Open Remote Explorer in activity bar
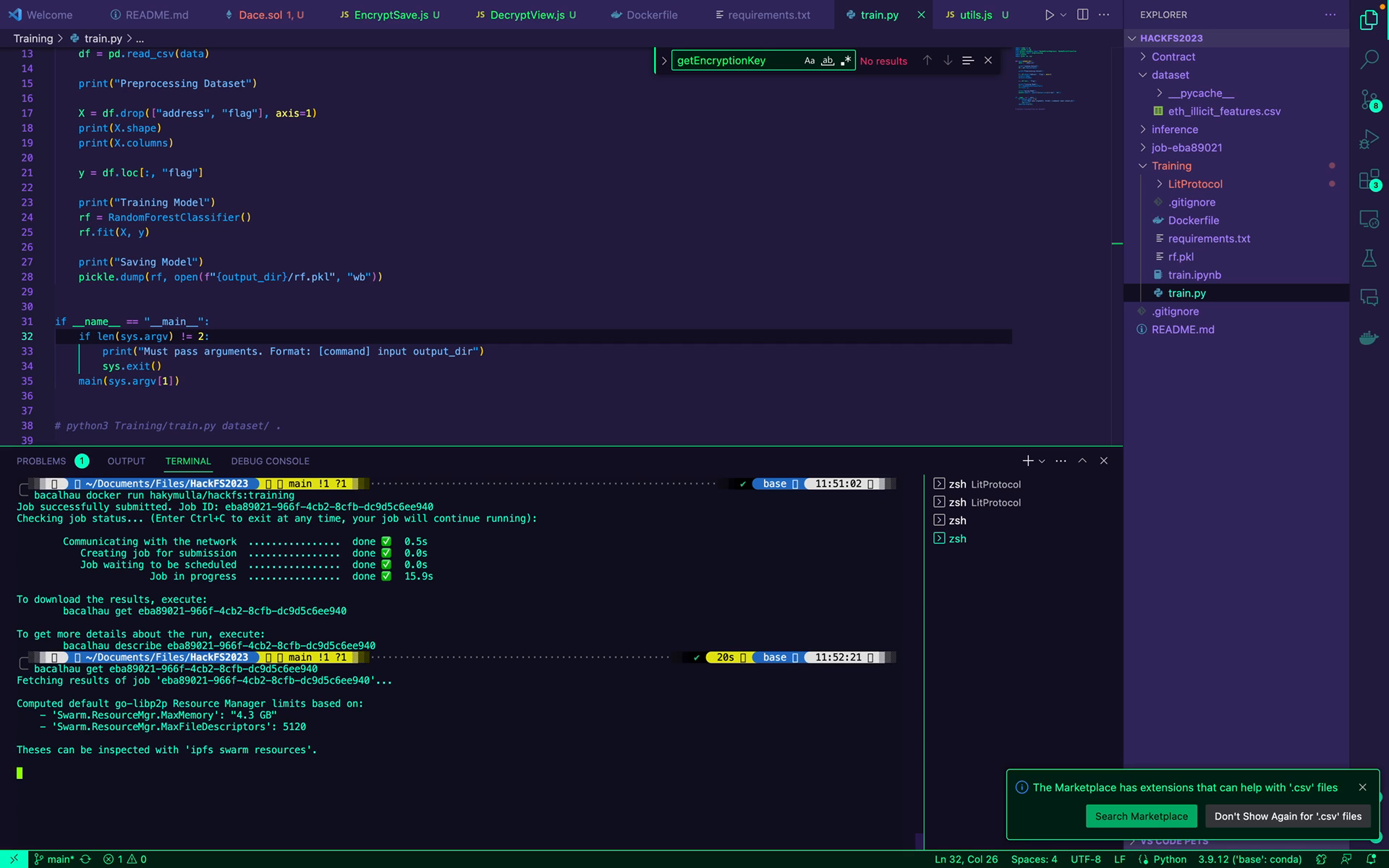The width and height of the screenshot is (1389, 868). coord(1369,218)
